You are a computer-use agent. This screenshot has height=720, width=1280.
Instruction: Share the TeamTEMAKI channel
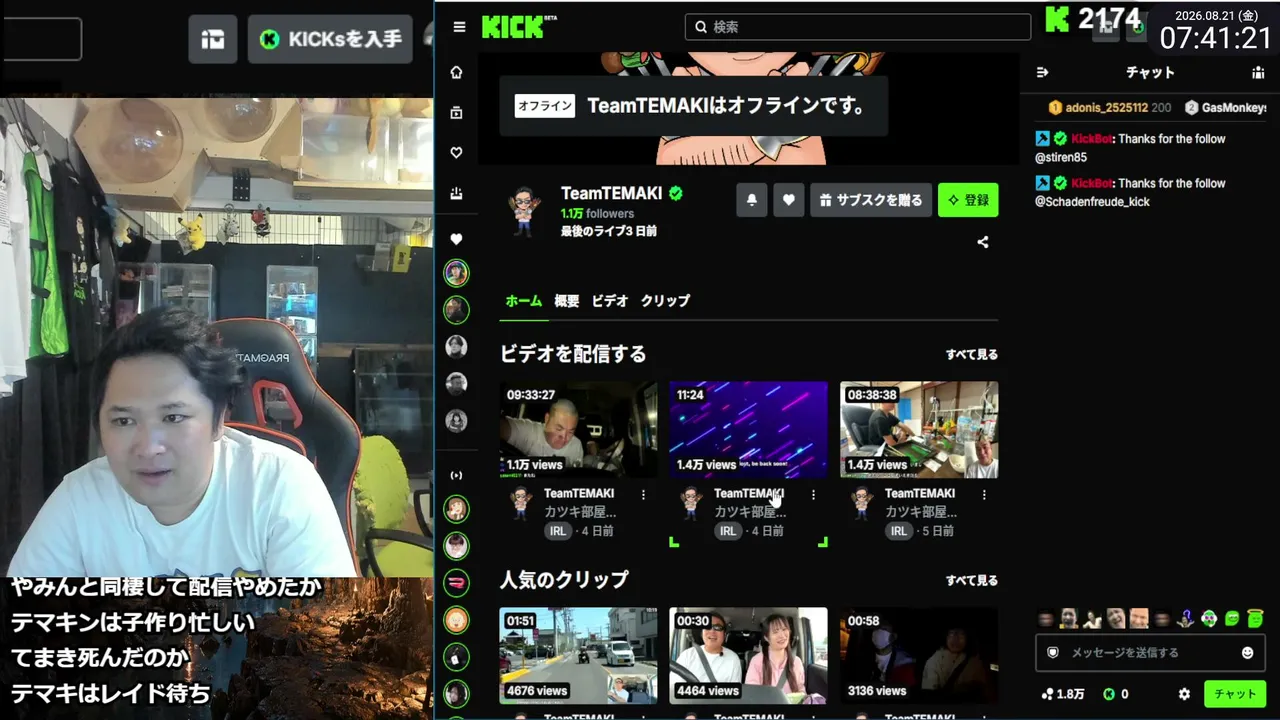(983, 242)
